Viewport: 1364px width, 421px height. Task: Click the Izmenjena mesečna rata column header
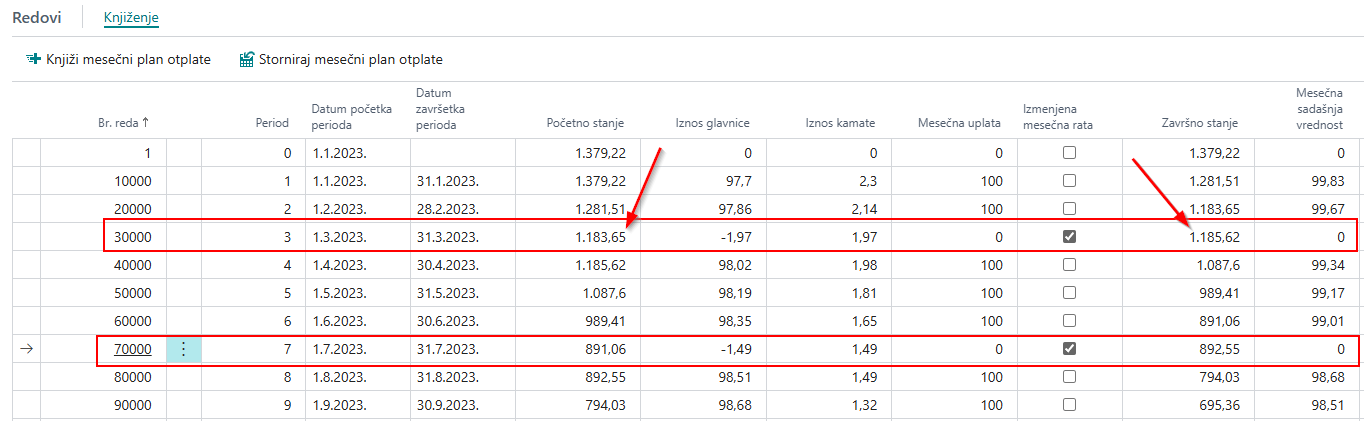pyautogui.click(x=1058, y=116)
